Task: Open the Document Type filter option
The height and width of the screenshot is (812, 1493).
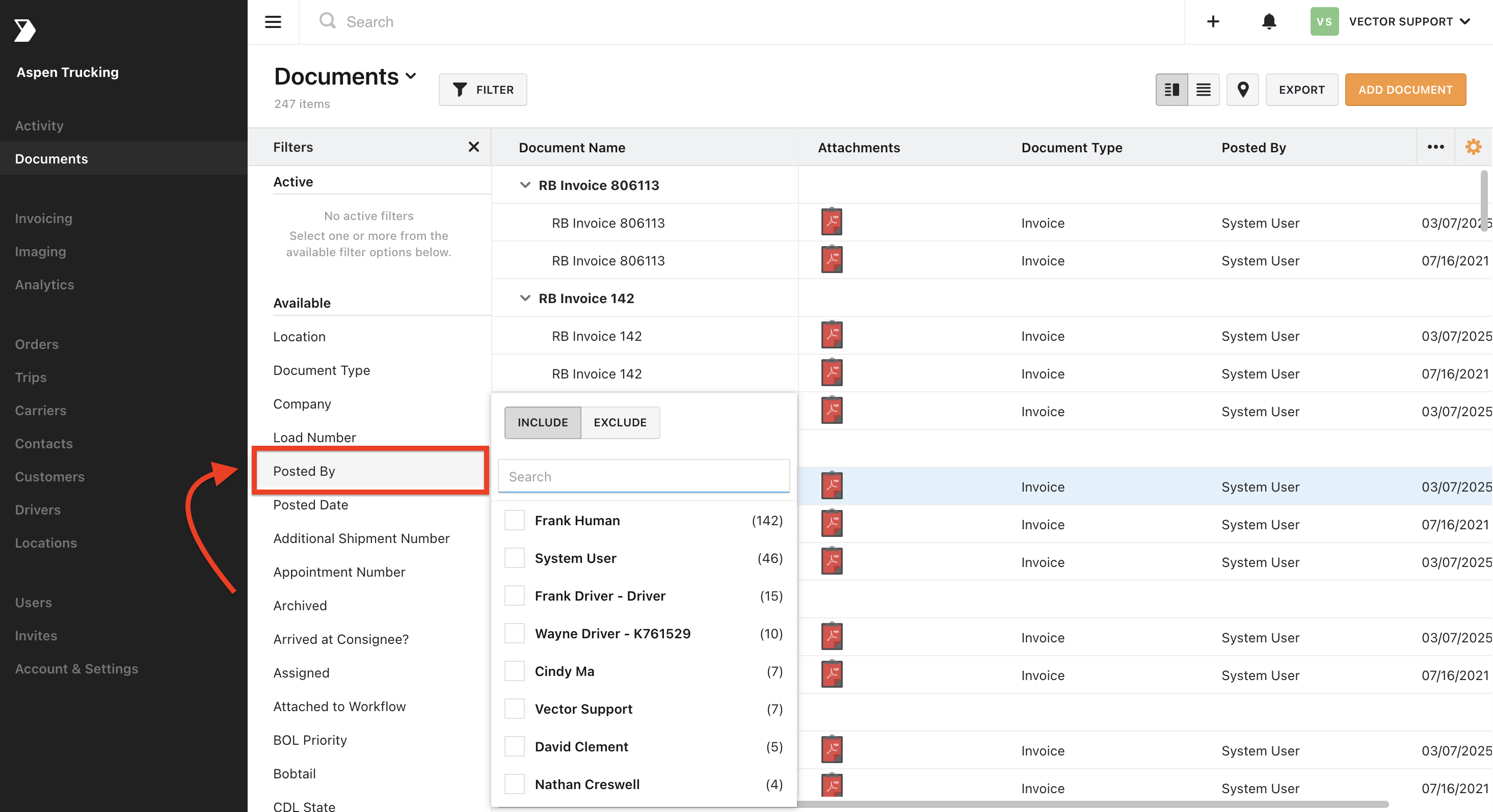Action: pos(321,370)
